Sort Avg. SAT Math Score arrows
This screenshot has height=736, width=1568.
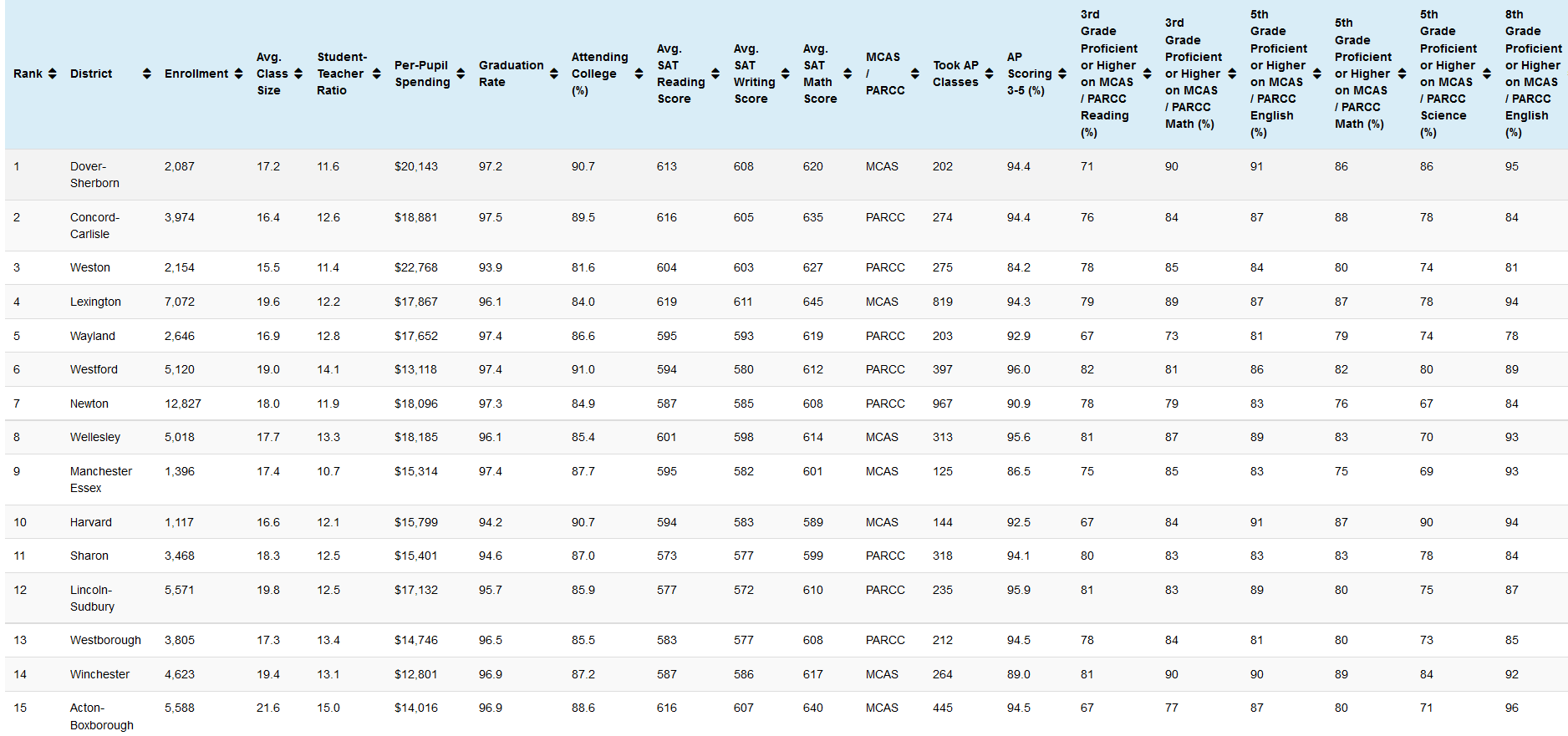pos(848,74)
